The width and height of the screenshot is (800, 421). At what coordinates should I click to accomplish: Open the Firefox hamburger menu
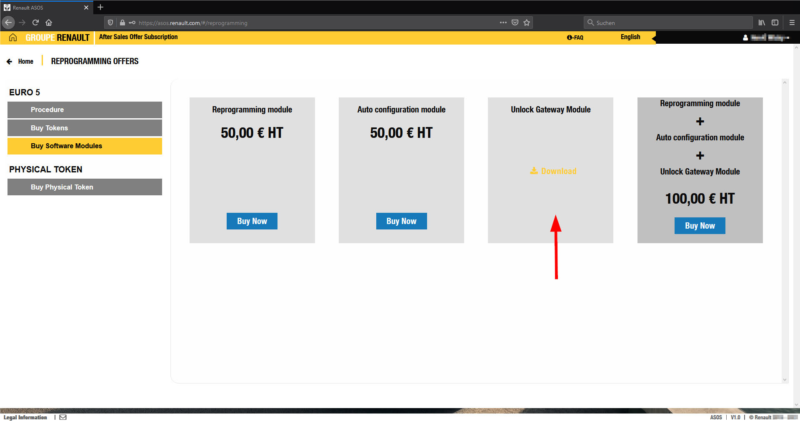790,22
